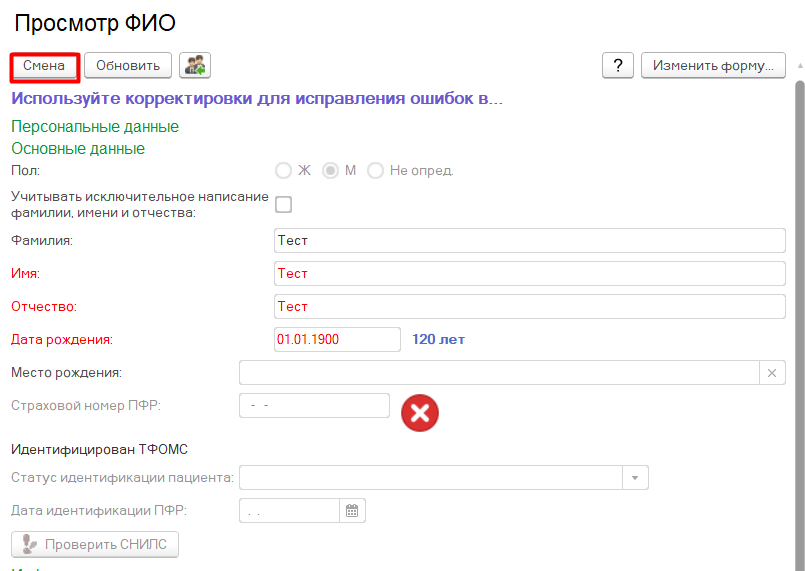Image resolution: width=805 pixels, height=571 pixels.
Task: Click the people icon in the toolbar
Action: [195, 66]
